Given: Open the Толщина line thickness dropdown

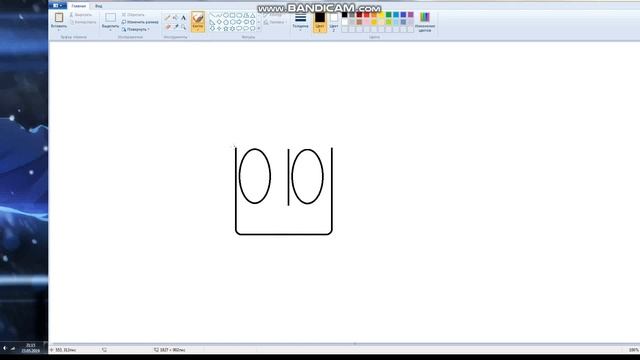Looking at the screenshot, I should pos(300,21).
